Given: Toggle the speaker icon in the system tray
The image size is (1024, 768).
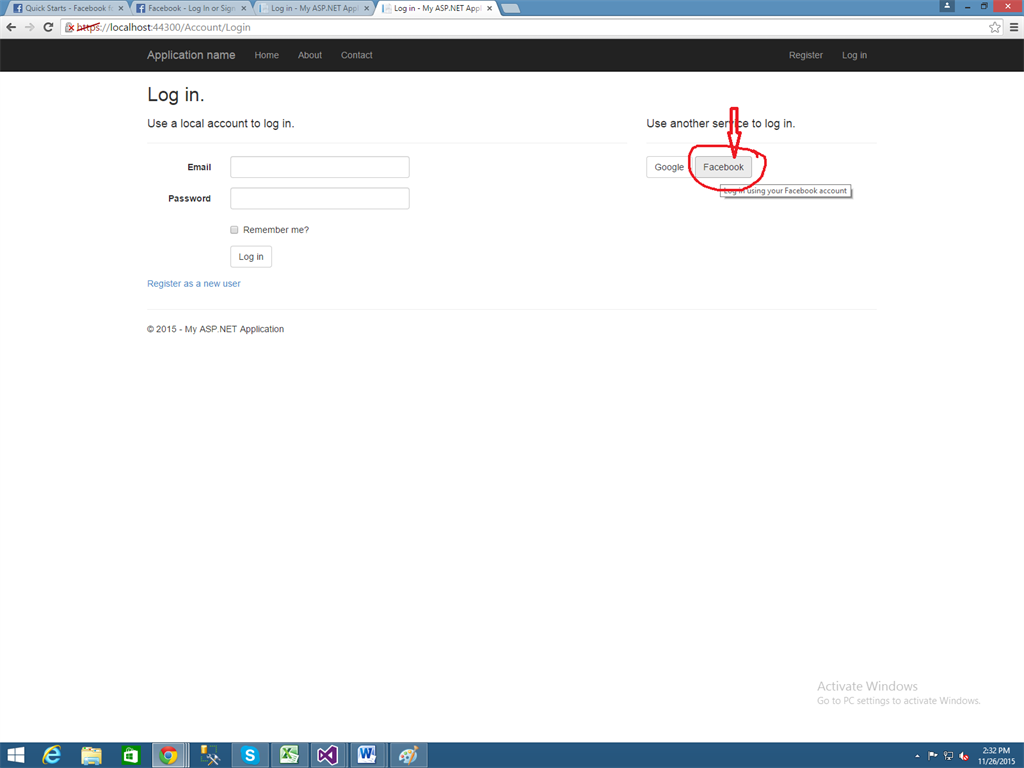Looking at the screenshot, I should [963, 756].
